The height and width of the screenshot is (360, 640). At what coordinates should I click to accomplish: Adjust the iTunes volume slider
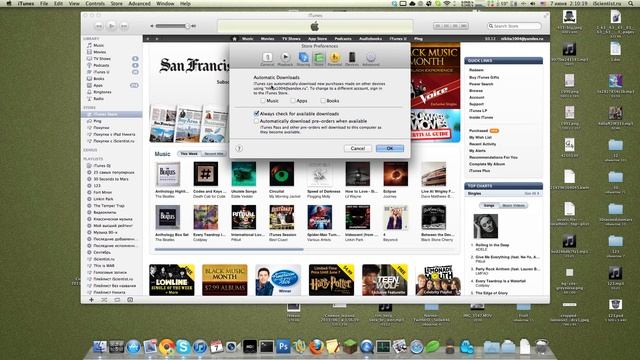point(173,26)
